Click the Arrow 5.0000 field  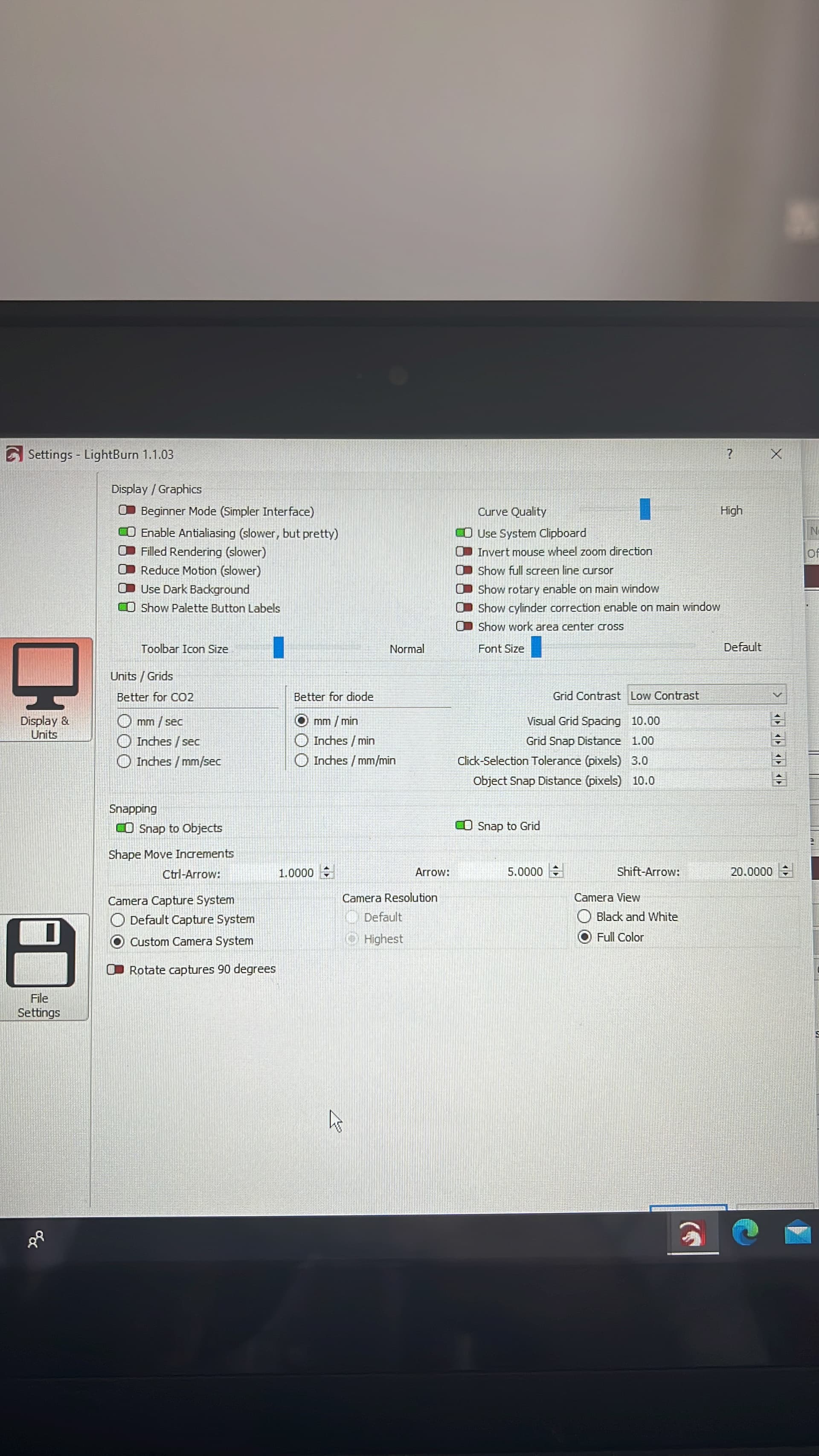[x=501, y=872]
